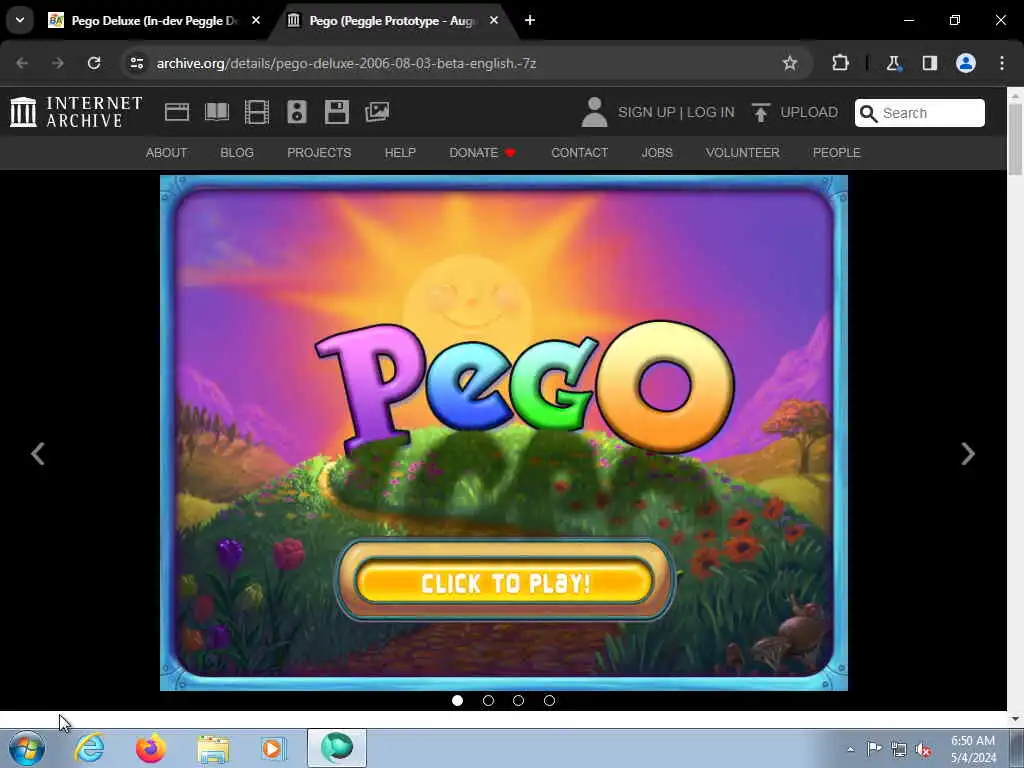The width and height of the screenshot is (1024, 768).
Task: Open the Web archive icon
Action: tap(177, 112)
